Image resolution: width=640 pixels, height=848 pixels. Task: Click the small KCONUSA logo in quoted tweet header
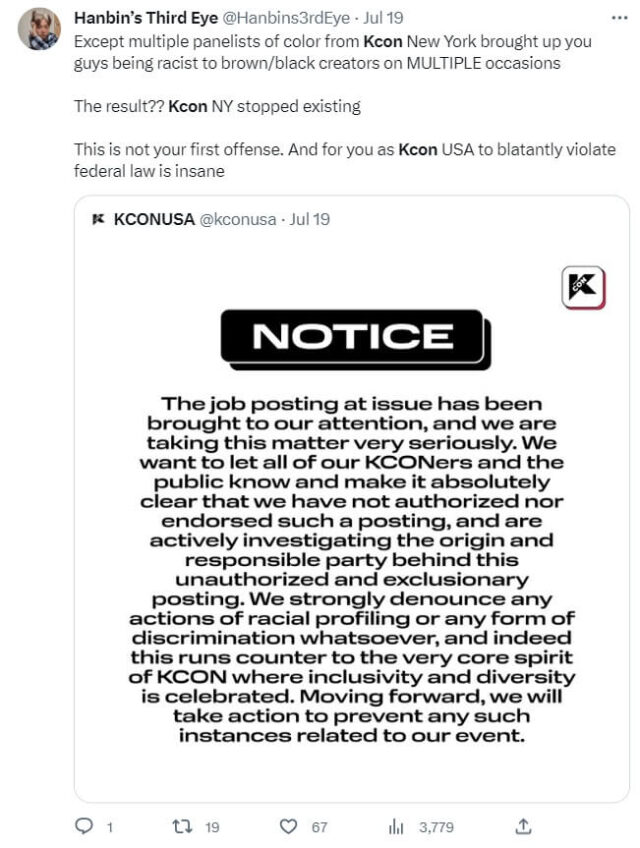click(98, 219)
